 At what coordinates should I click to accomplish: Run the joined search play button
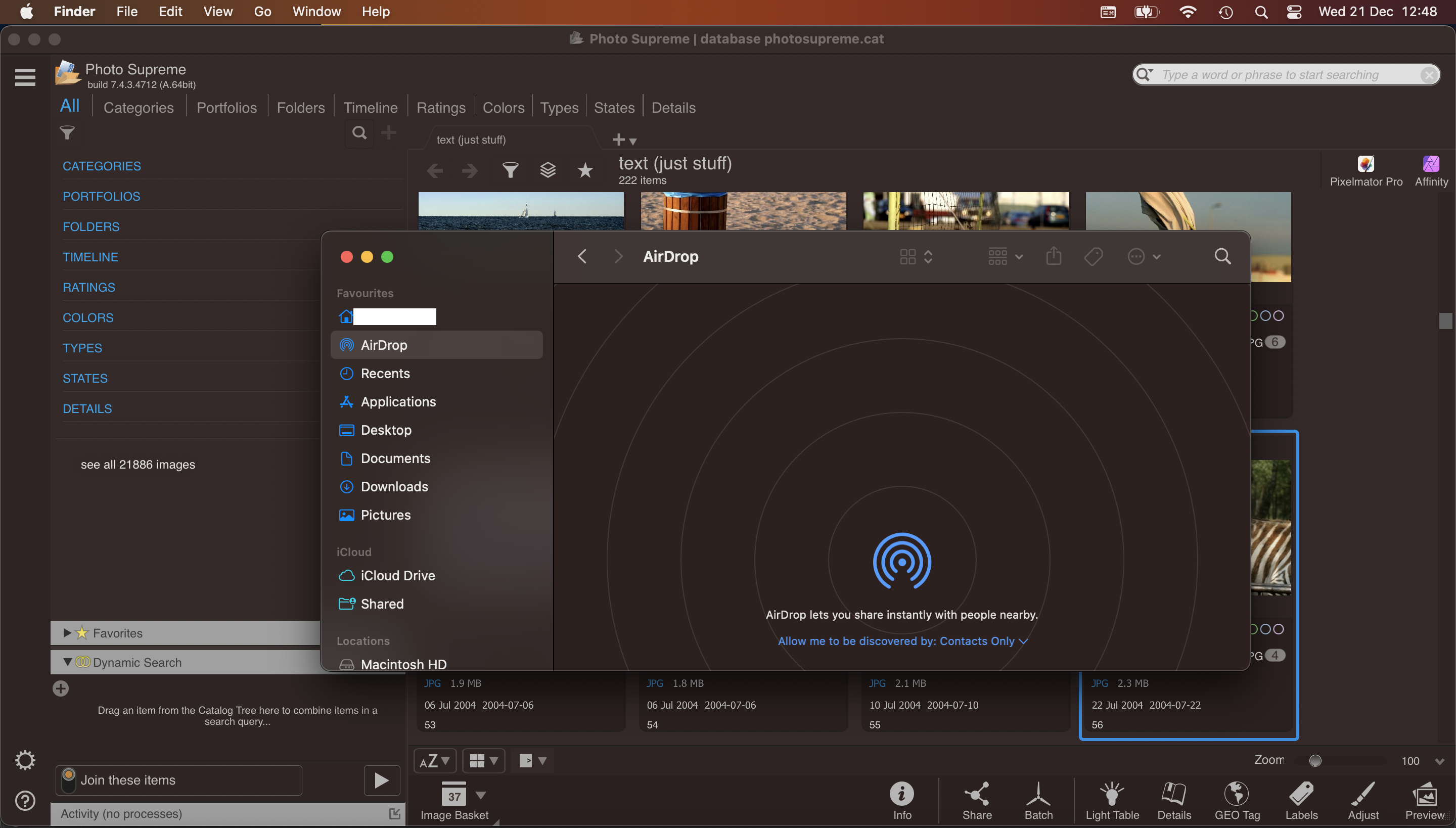[382, 780]
